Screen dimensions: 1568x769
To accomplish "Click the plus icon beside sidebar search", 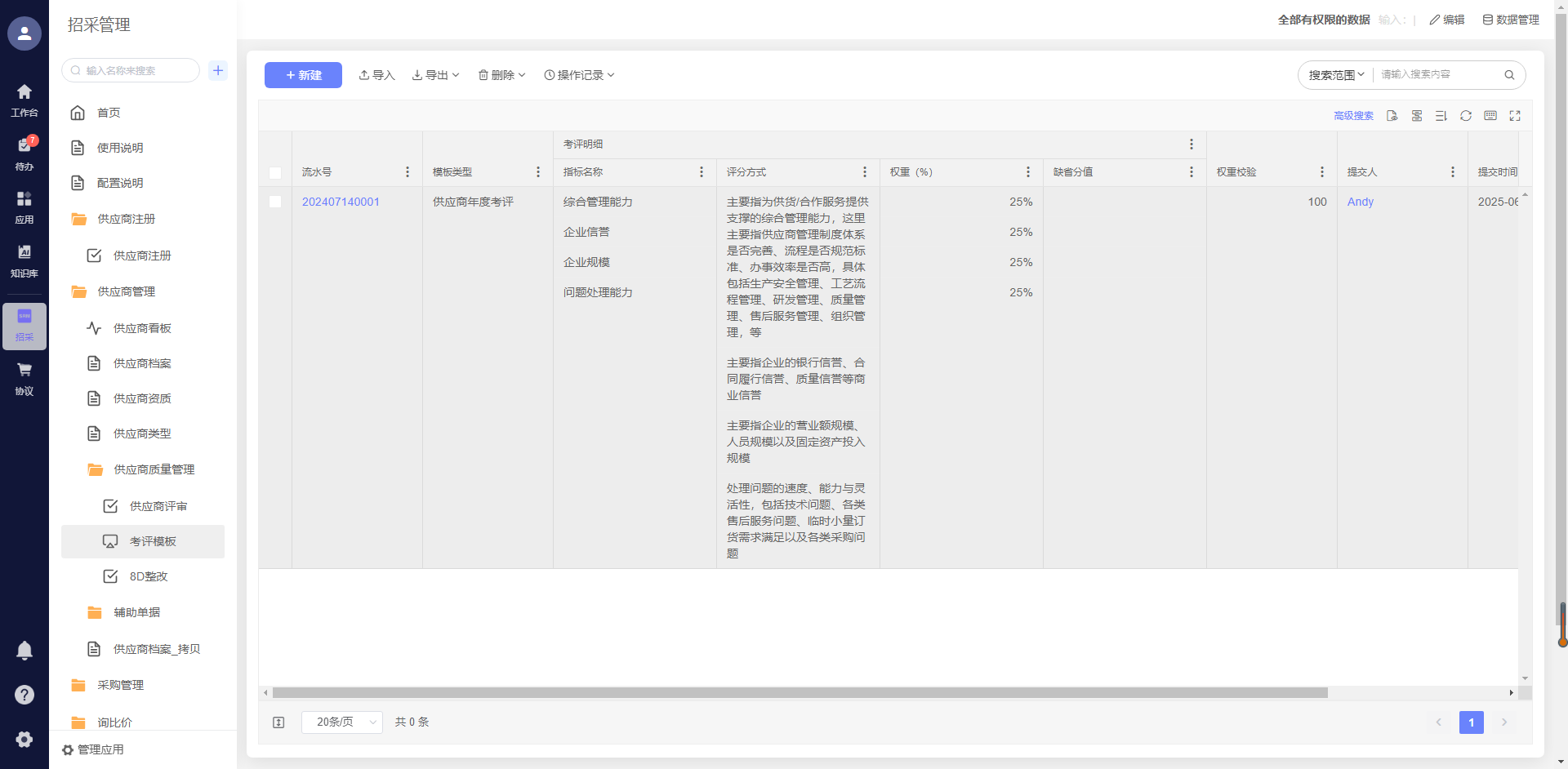I will click(218, 70).
